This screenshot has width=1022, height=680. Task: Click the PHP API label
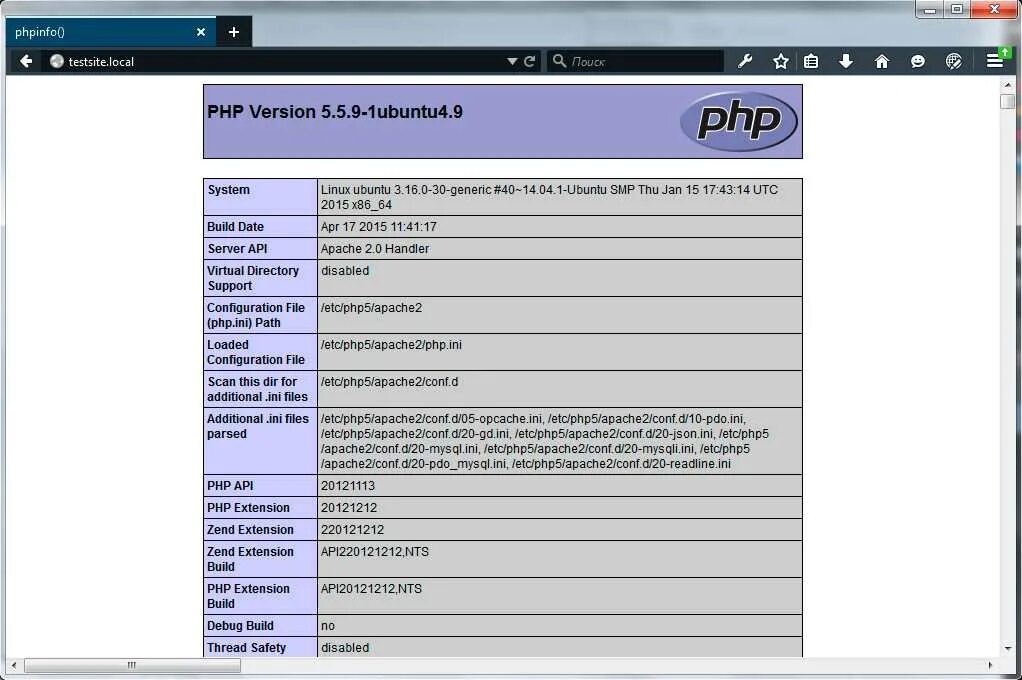tap(230, 486)
